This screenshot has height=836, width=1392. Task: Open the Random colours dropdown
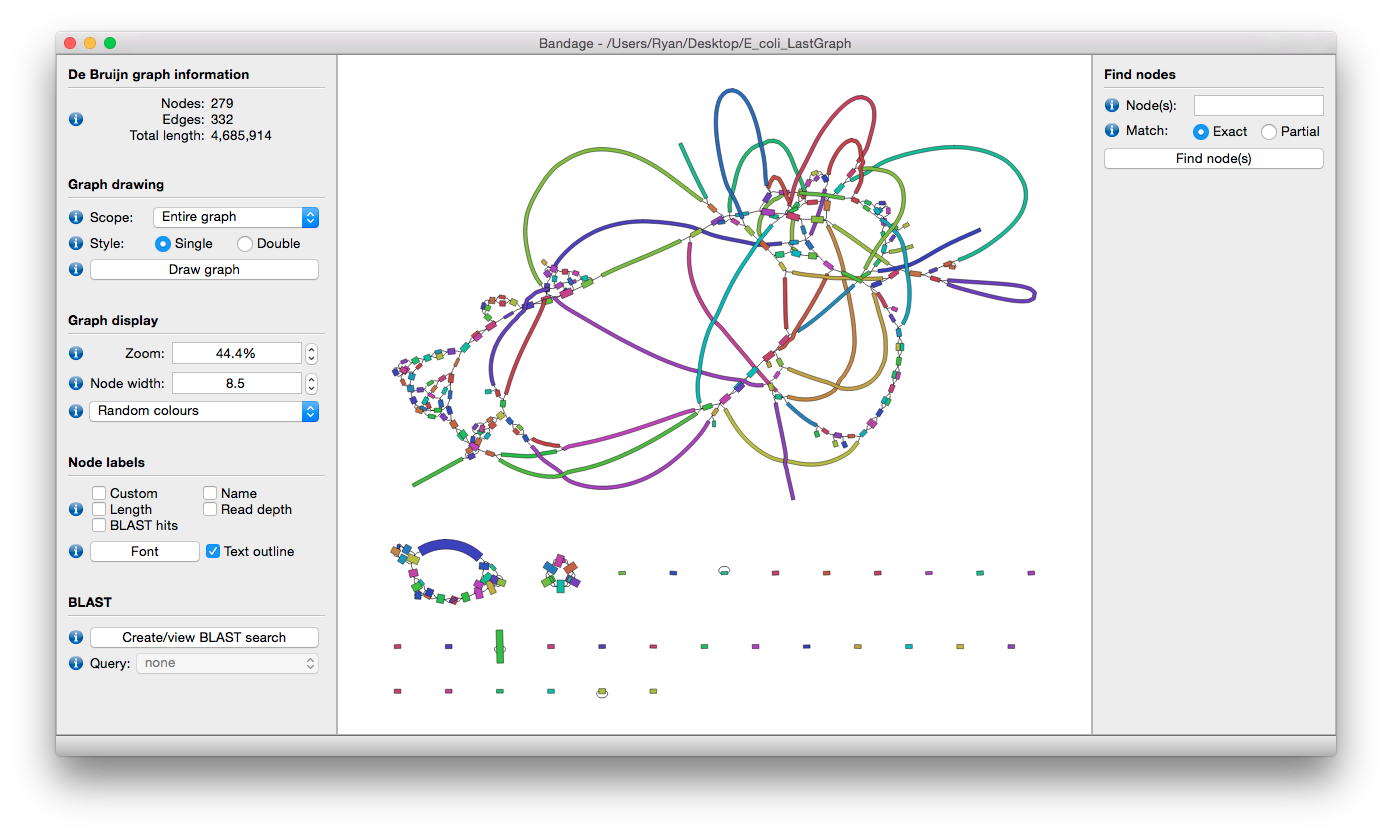(x=204, y=411)
